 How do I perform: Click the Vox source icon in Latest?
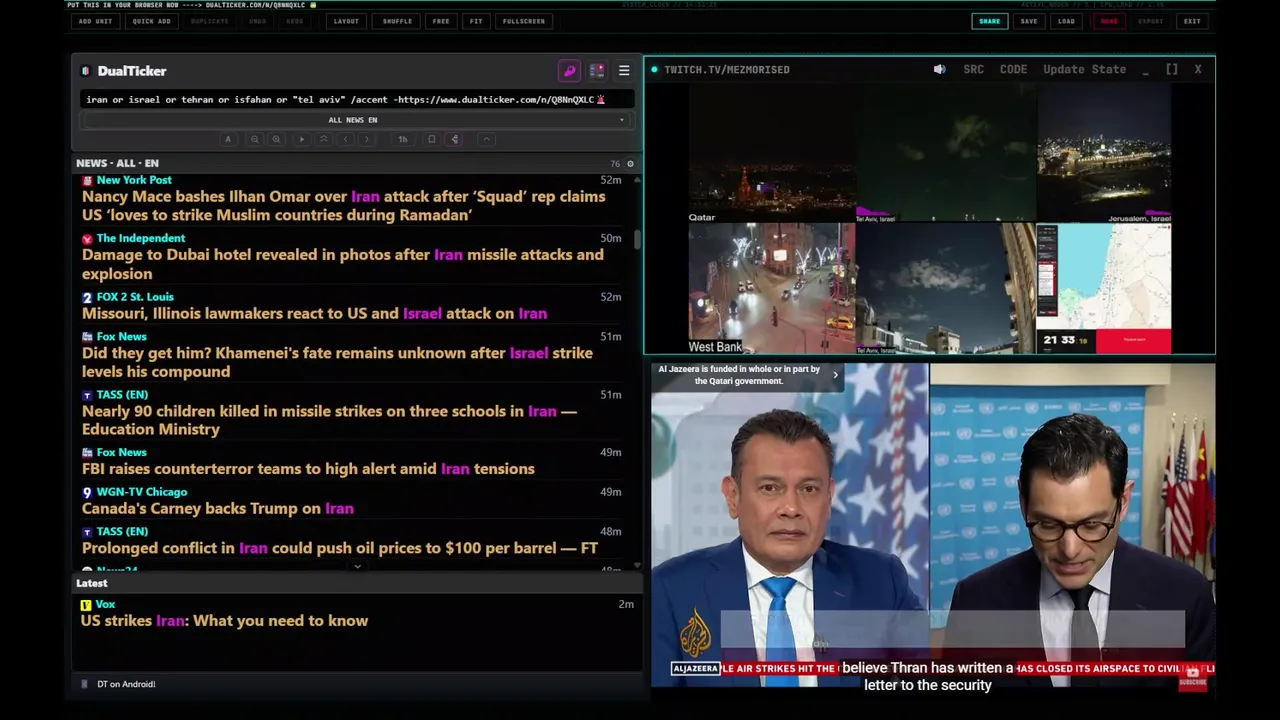coord(86,605)
